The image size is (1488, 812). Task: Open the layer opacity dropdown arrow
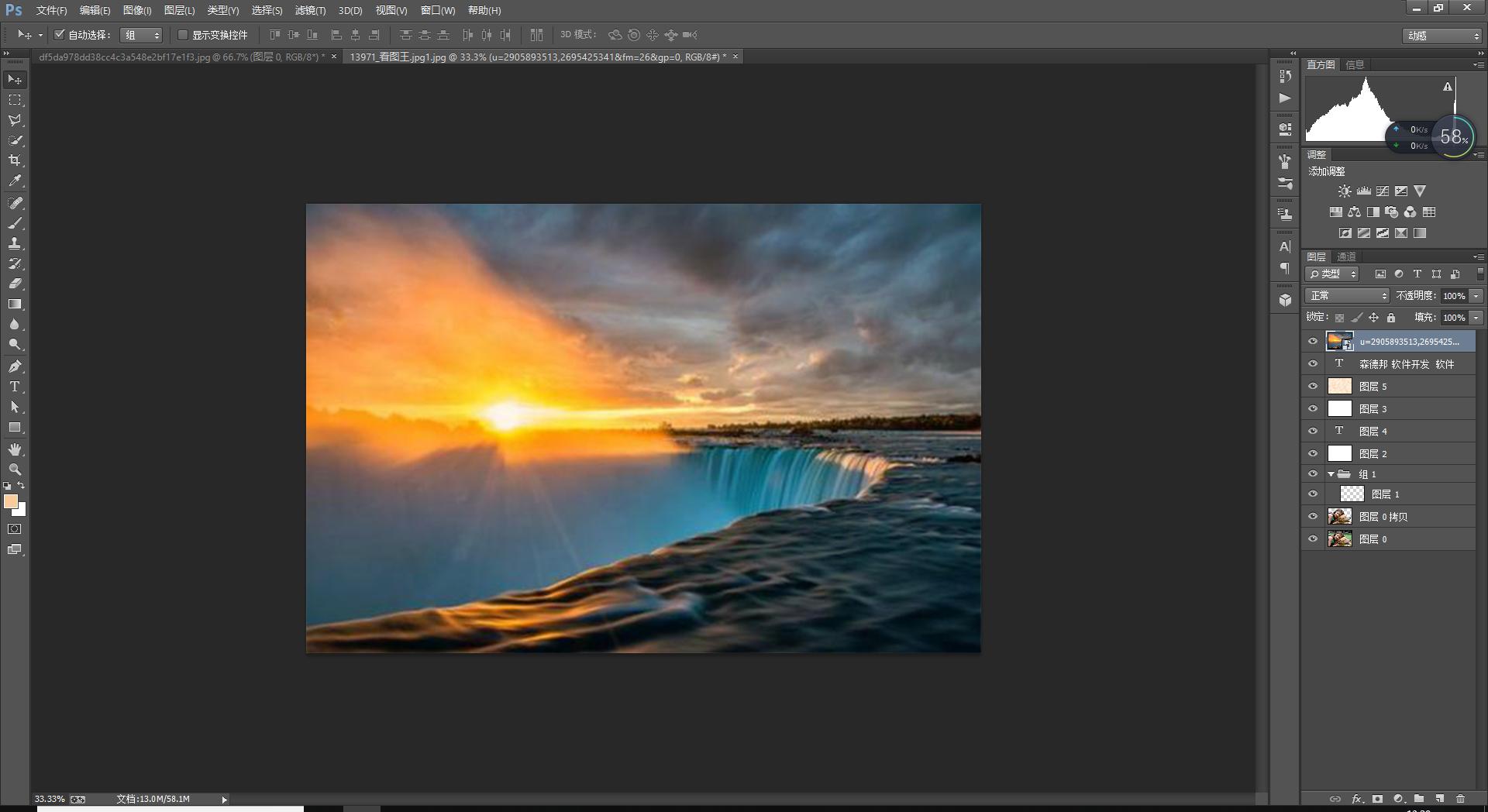(1476, 296)
